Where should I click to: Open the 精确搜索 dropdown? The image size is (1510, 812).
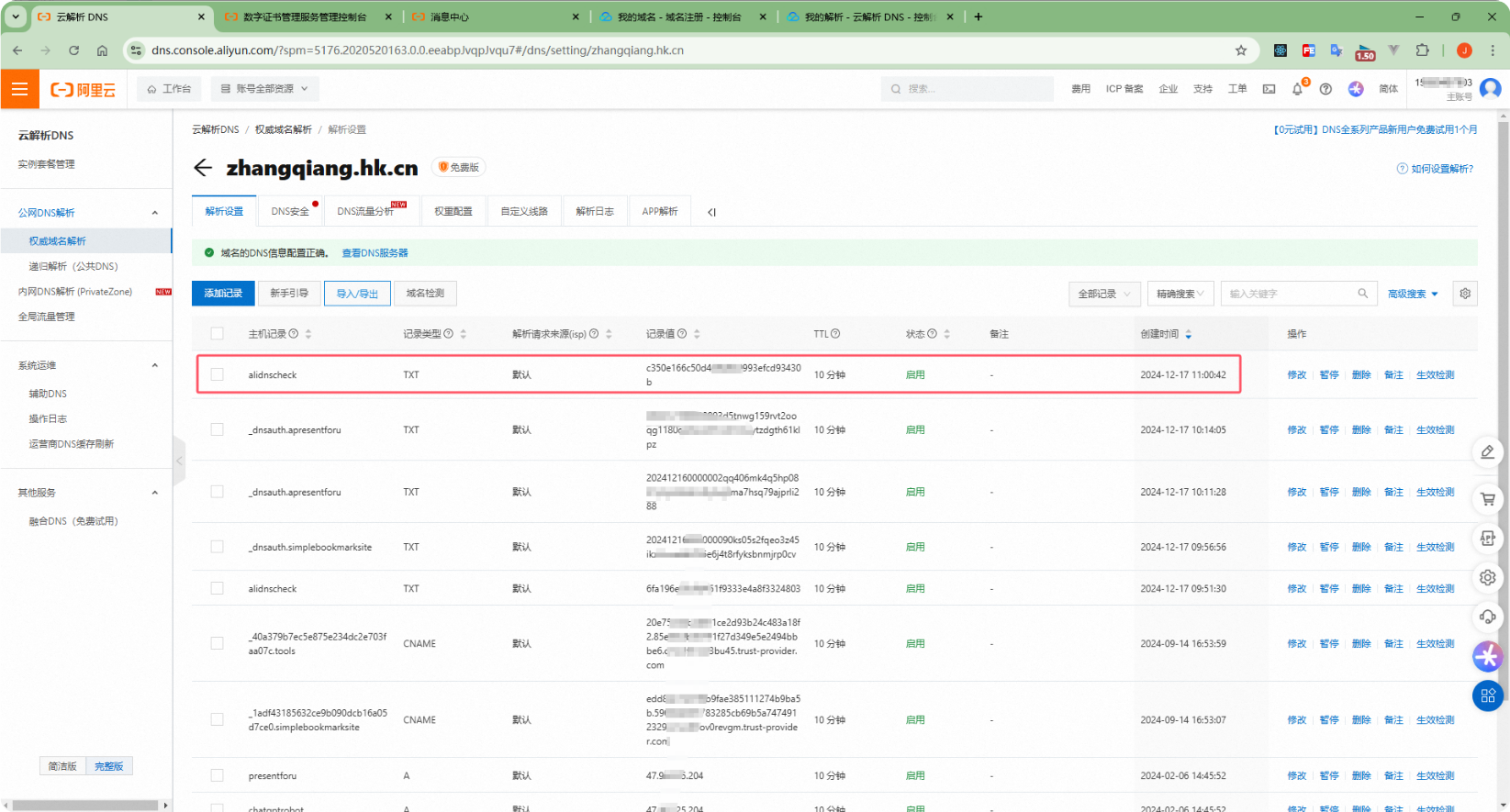pyautogui.click(x=1180, y=294)
